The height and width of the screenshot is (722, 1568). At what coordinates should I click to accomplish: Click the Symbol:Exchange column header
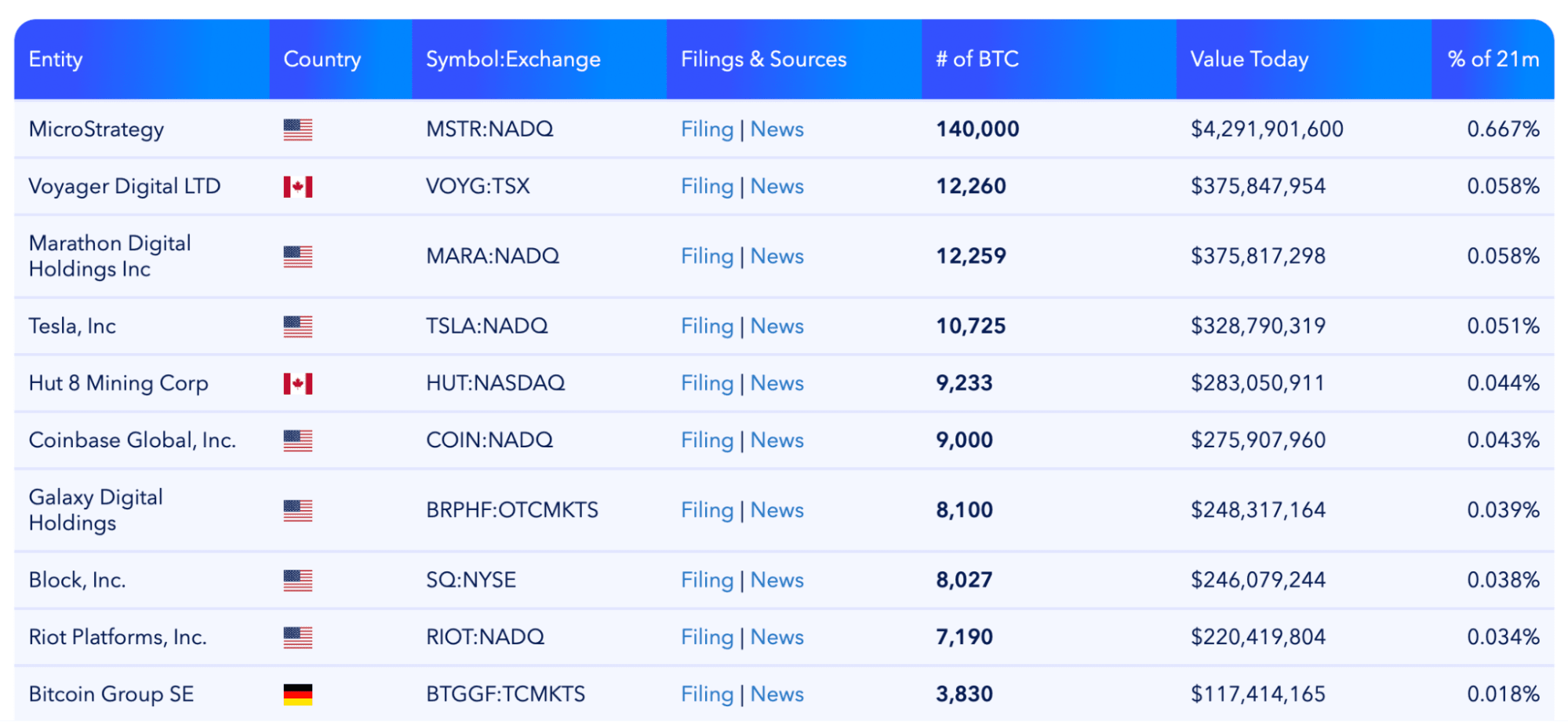pos(513,60)
